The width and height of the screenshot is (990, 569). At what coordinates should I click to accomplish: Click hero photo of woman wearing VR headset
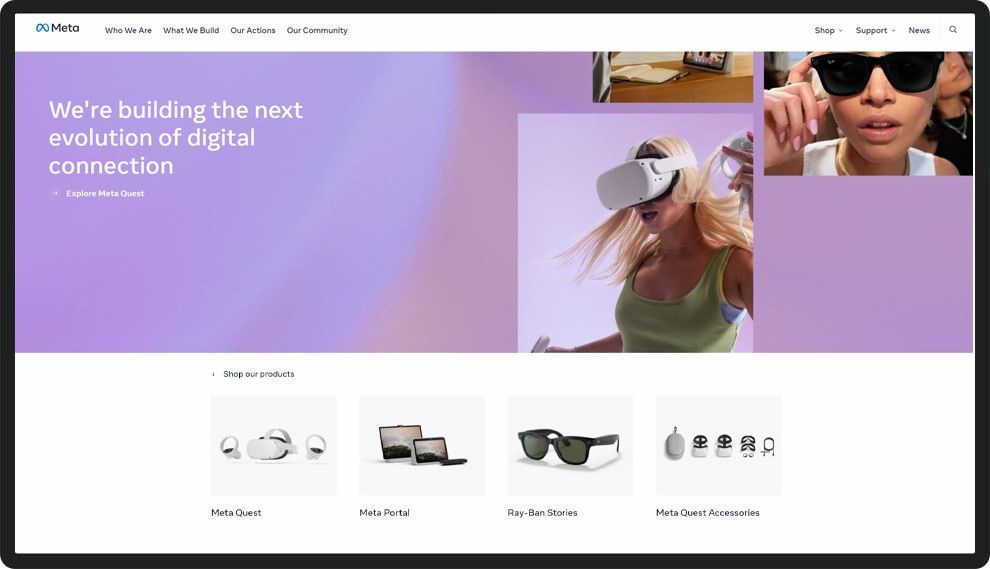pos(635,233)
